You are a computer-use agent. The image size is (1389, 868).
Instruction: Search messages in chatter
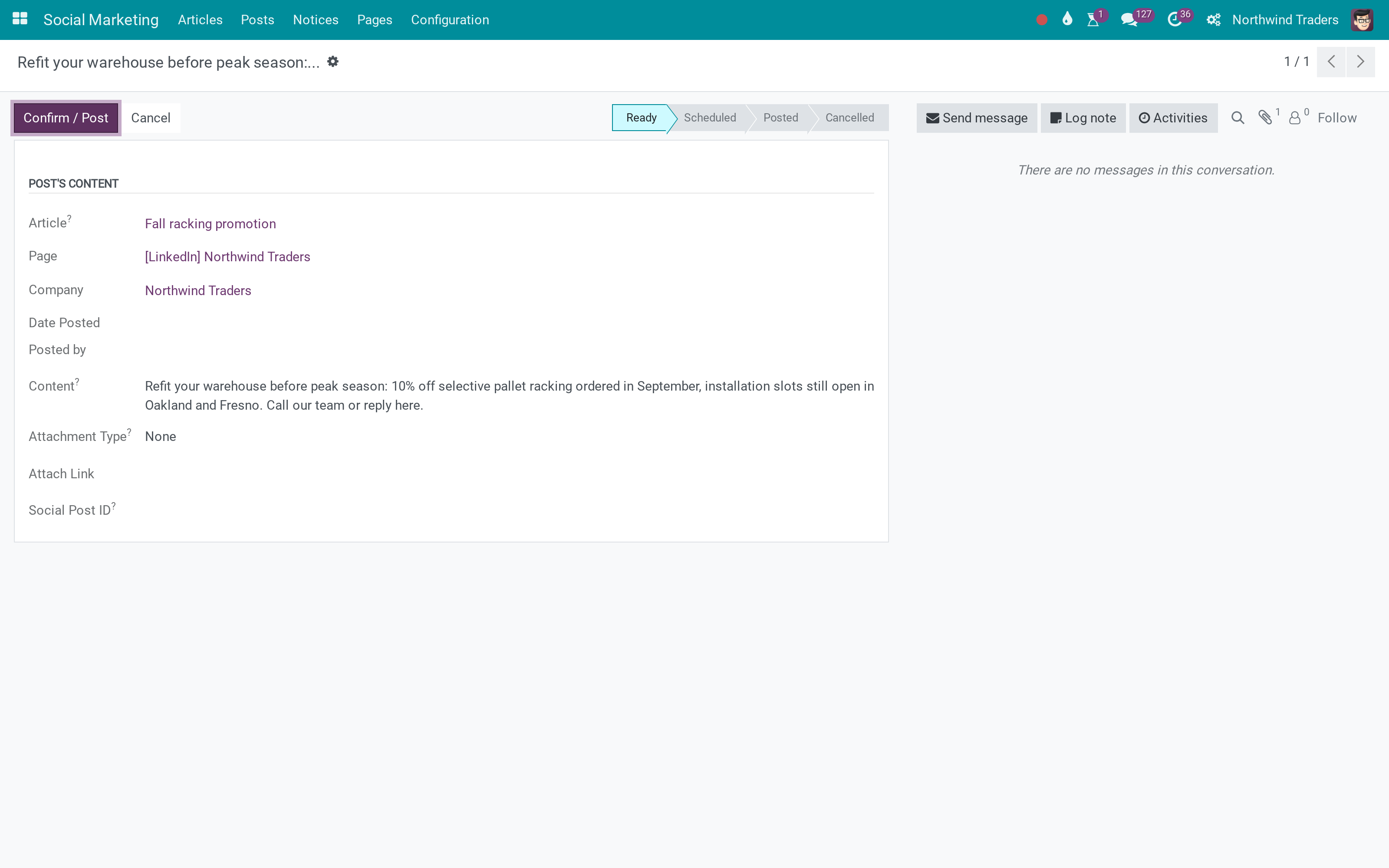tap(1238, 118)
